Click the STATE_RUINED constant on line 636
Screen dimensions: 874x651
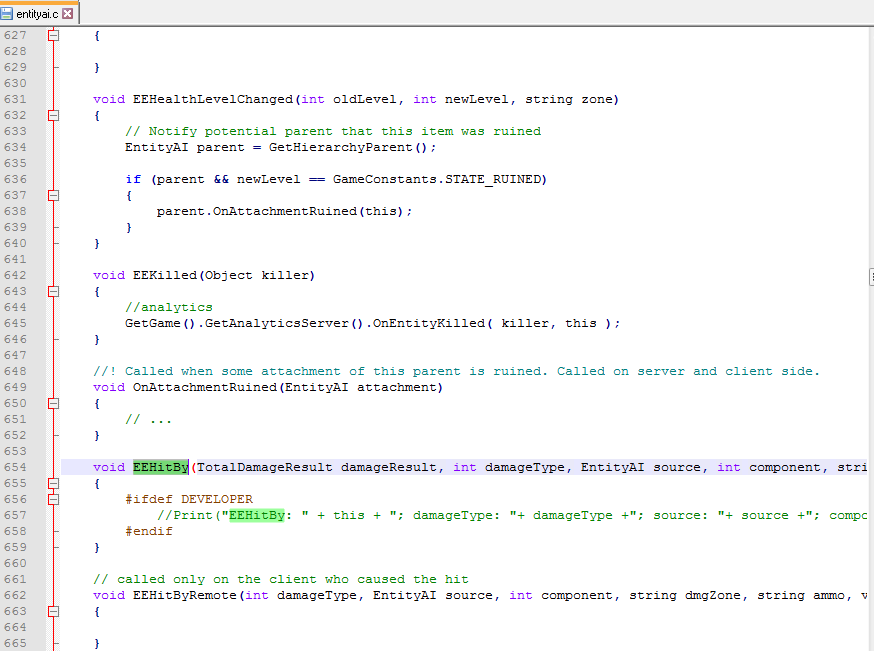pos(493,179)
